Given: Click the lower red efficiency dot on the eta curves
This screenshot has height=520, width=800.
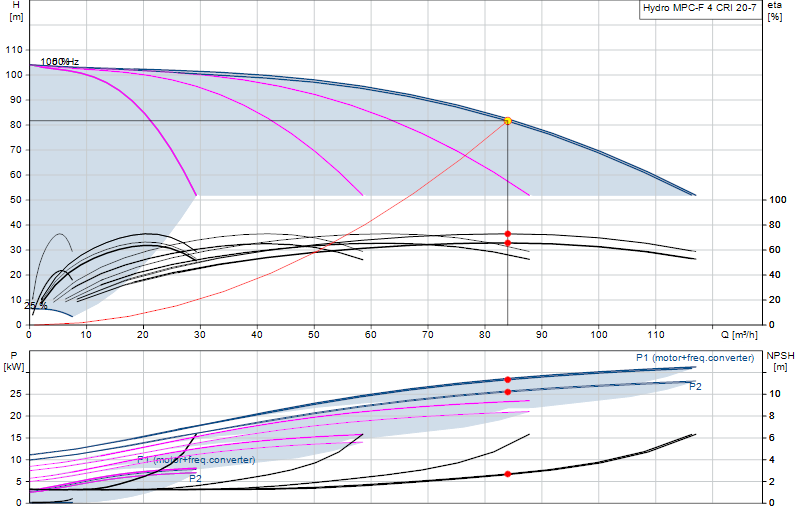Looking at the screenshot, I should tap(508, 243).
